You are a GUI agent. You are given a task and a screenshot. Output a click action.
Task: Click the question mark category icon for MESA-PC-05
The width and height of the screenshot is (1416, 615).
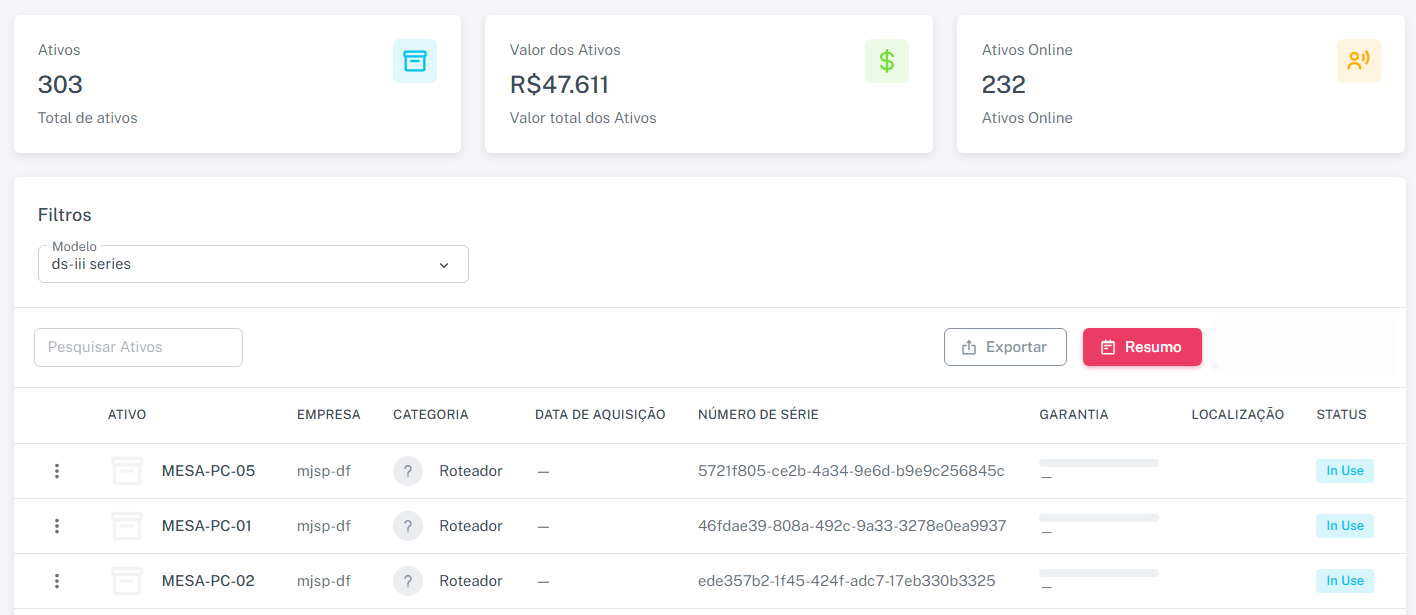[x=408, y=471]
